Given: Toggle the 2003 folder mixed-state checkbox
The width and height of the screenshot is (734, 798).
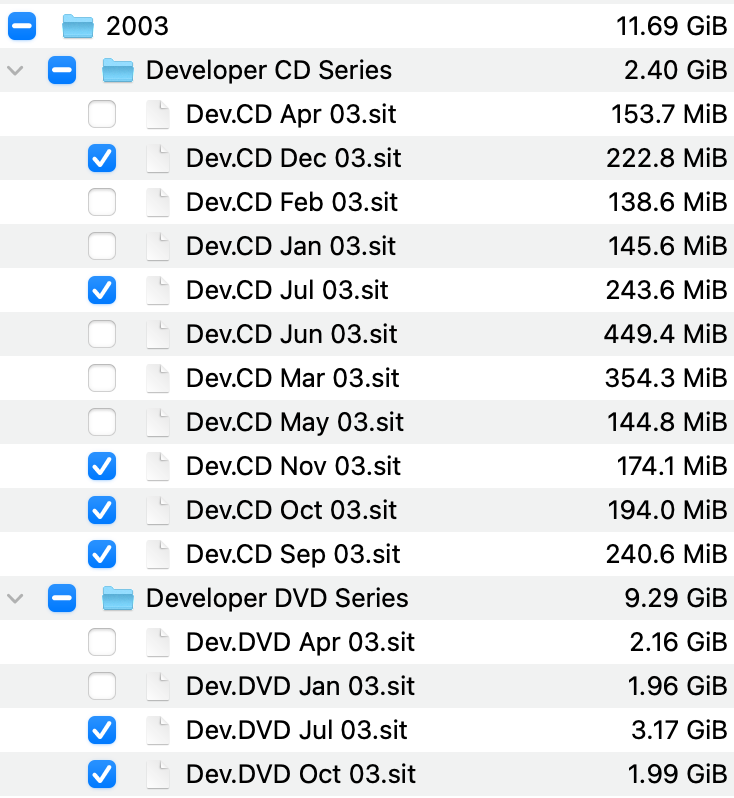Looking at the screenshot, I should pyautogui.click(x=22, y=26).
